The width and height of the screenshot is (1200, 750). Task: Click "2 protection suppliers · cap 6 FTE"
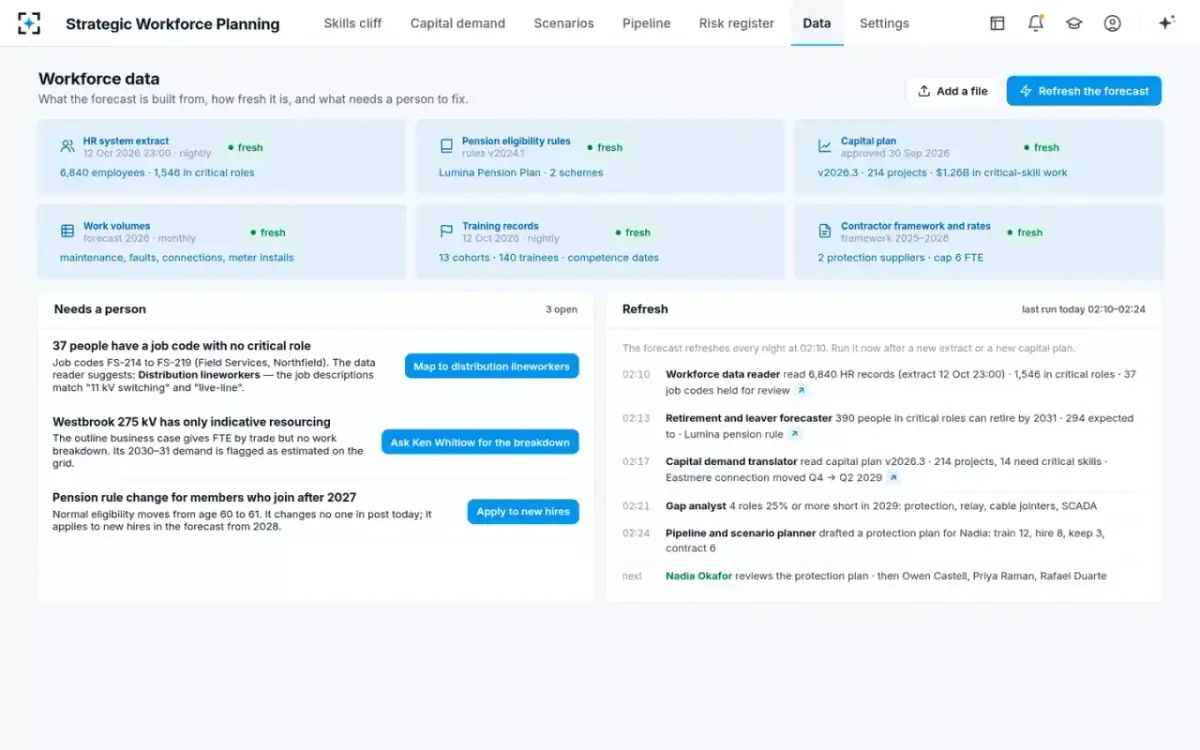pyautogui.click(x=900, y=258)
